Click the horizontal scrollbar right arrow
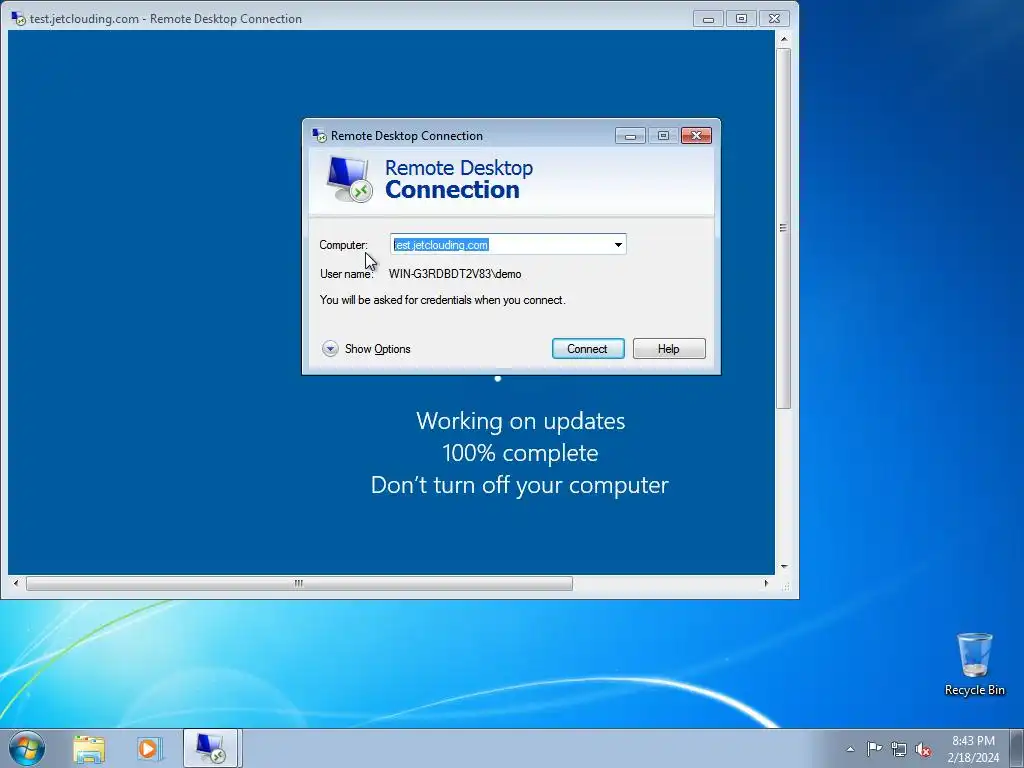Screen dimensions: 1024x768 point(767,583)
